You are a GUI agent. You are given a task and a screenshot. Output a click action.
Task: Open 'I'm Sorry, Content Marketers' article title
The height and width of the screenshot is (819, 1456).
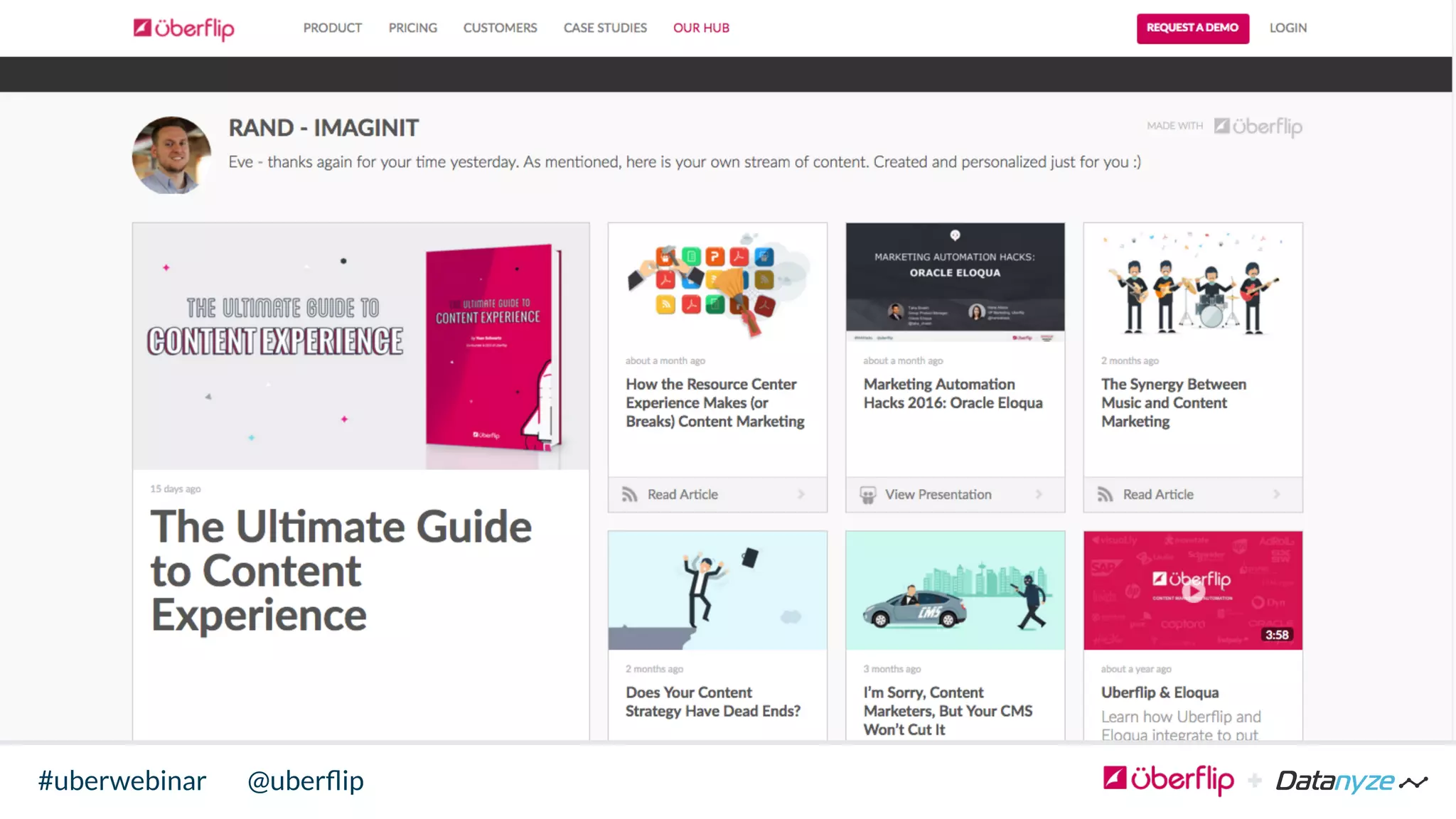click(948, 711)
